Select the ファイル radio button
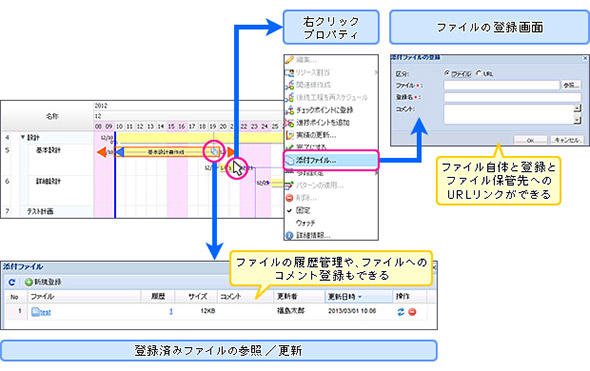 (447, 73)
